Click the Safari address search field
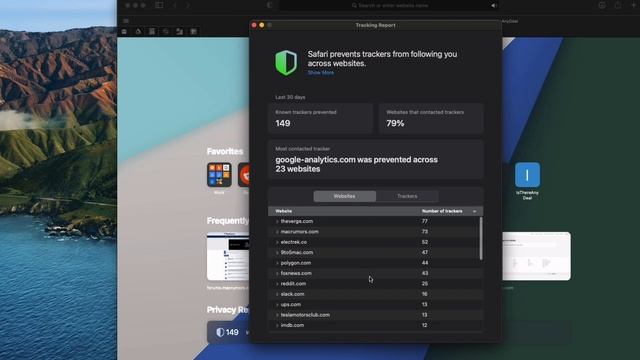 click(390, 6)
